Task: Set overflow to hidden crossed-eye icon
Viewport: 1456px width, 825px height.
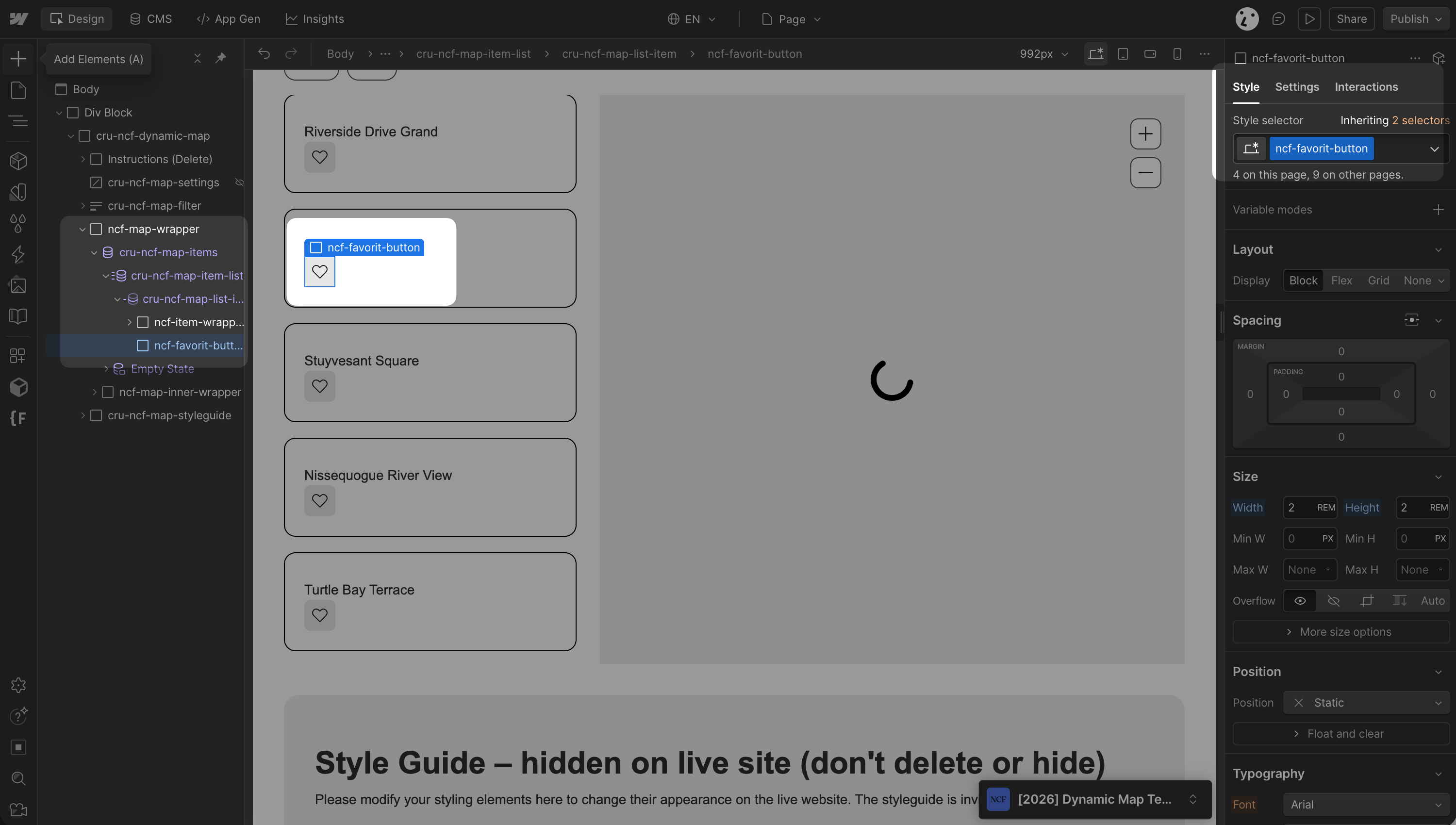Action: [1334, 601]
